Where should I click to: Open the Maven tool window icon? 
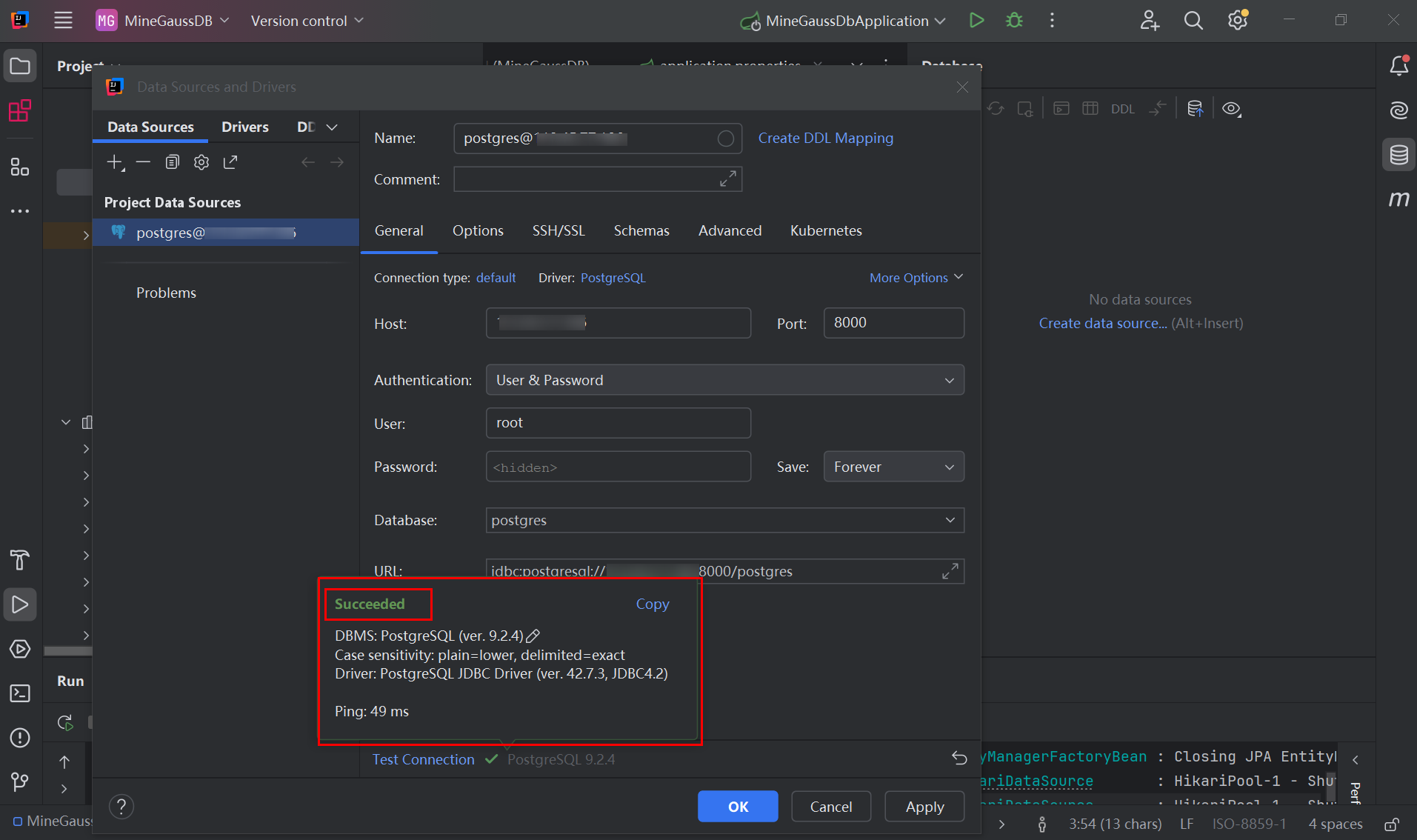click(1398, 199)
